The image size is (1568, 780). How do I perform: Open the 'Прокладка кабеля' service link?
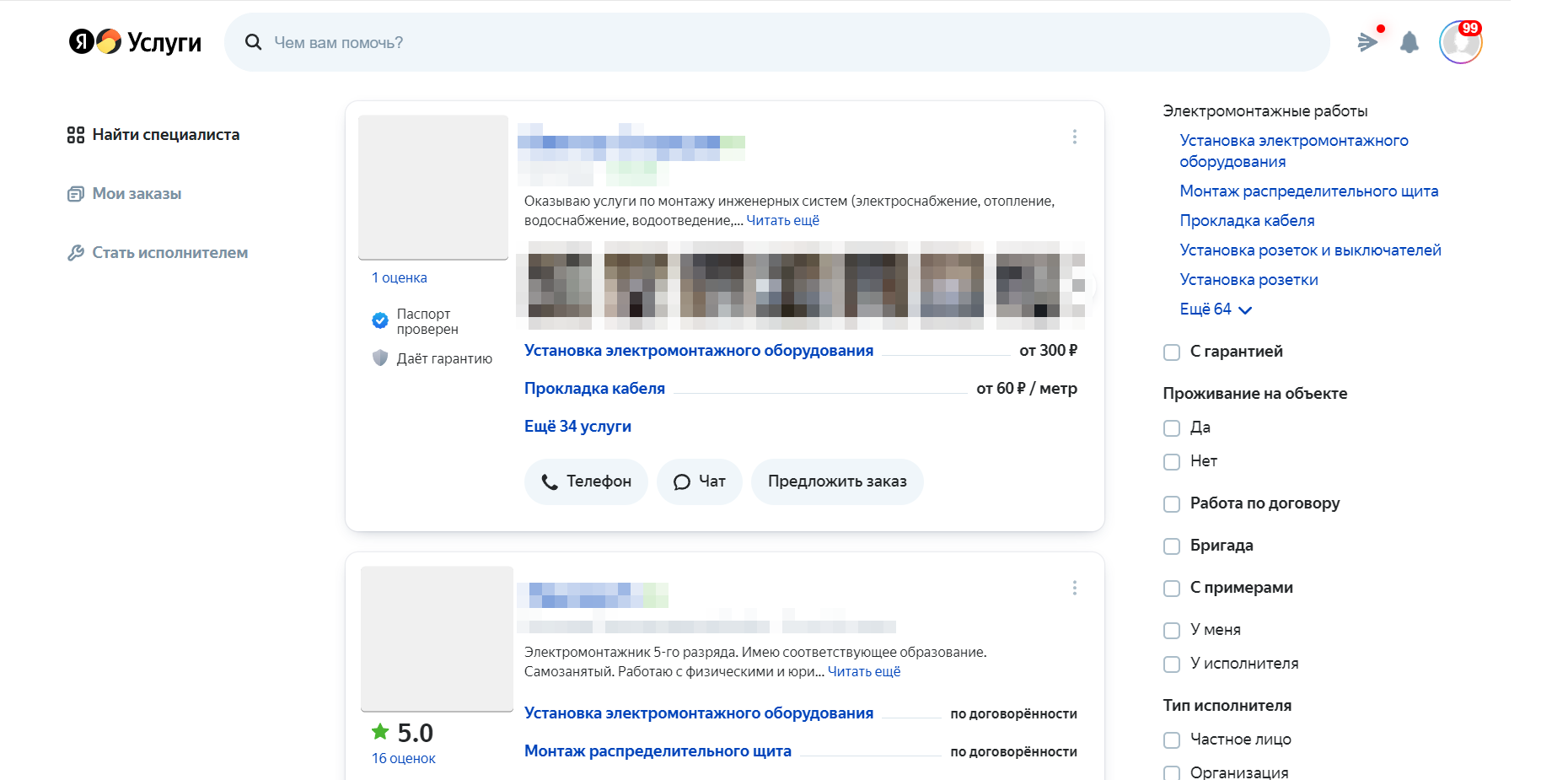[594, 387]
